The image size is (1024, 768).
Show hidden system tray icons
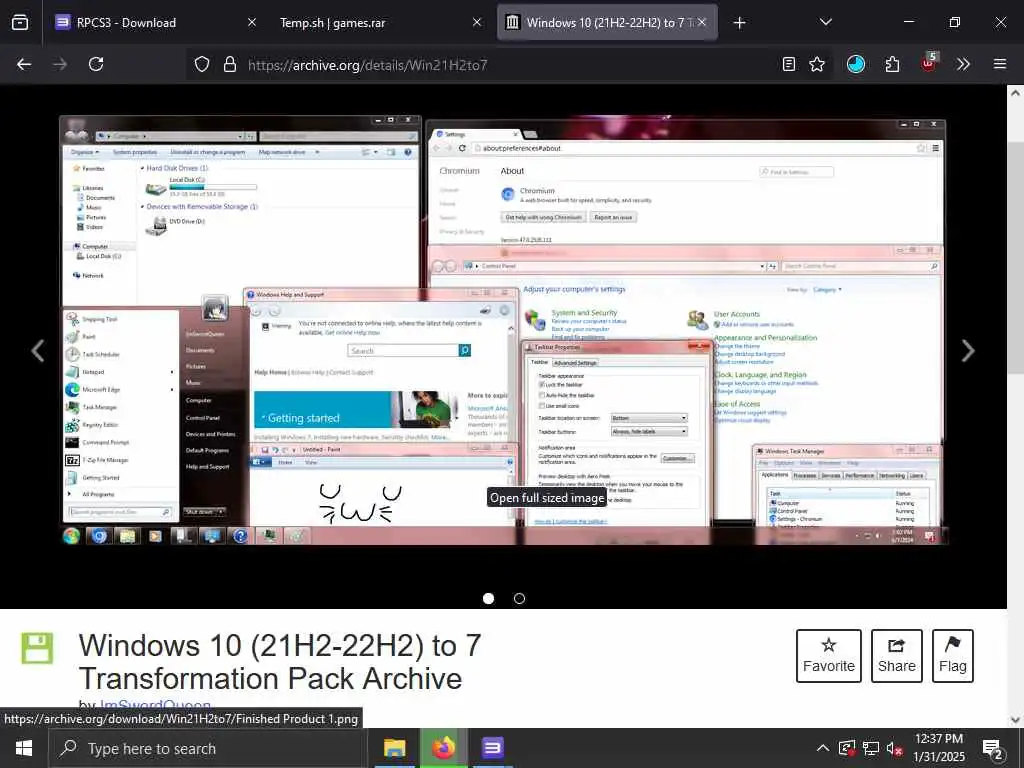823,748
